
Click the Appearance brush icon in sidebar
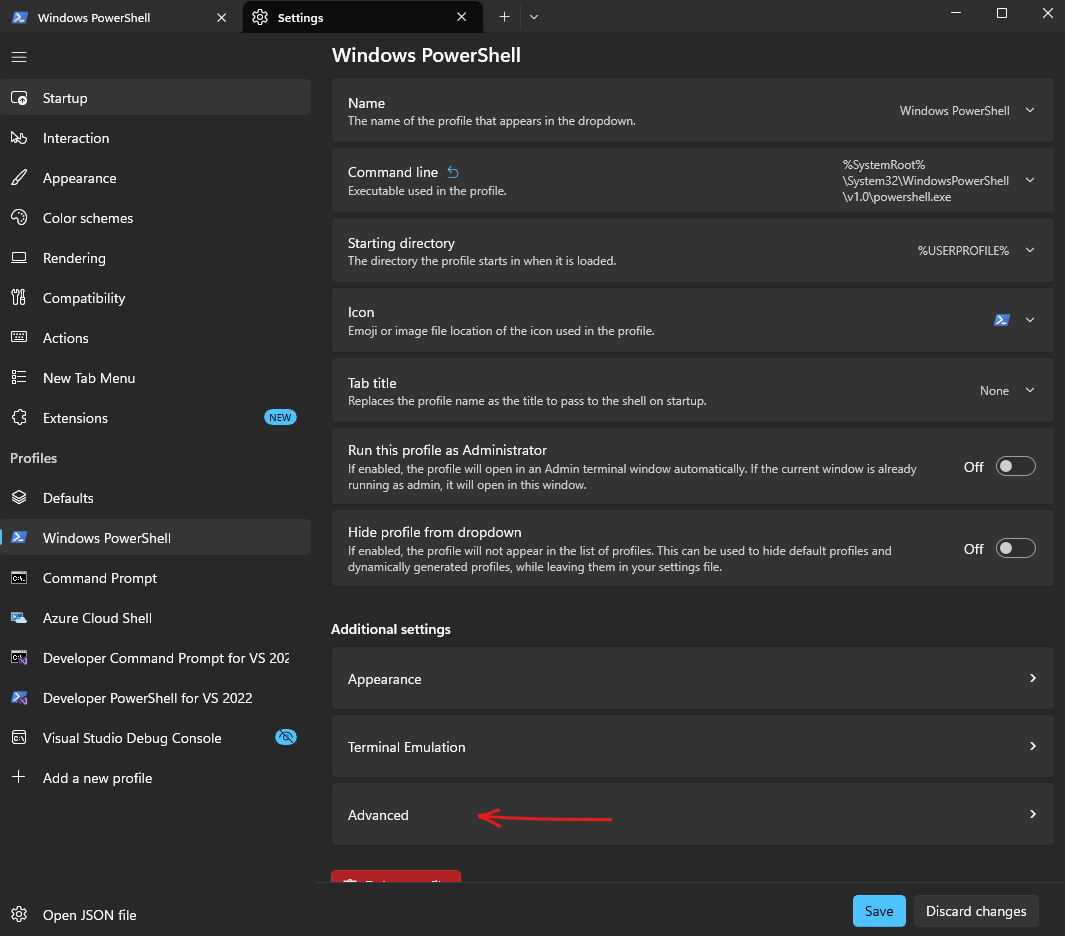click(x=19, y=178)
